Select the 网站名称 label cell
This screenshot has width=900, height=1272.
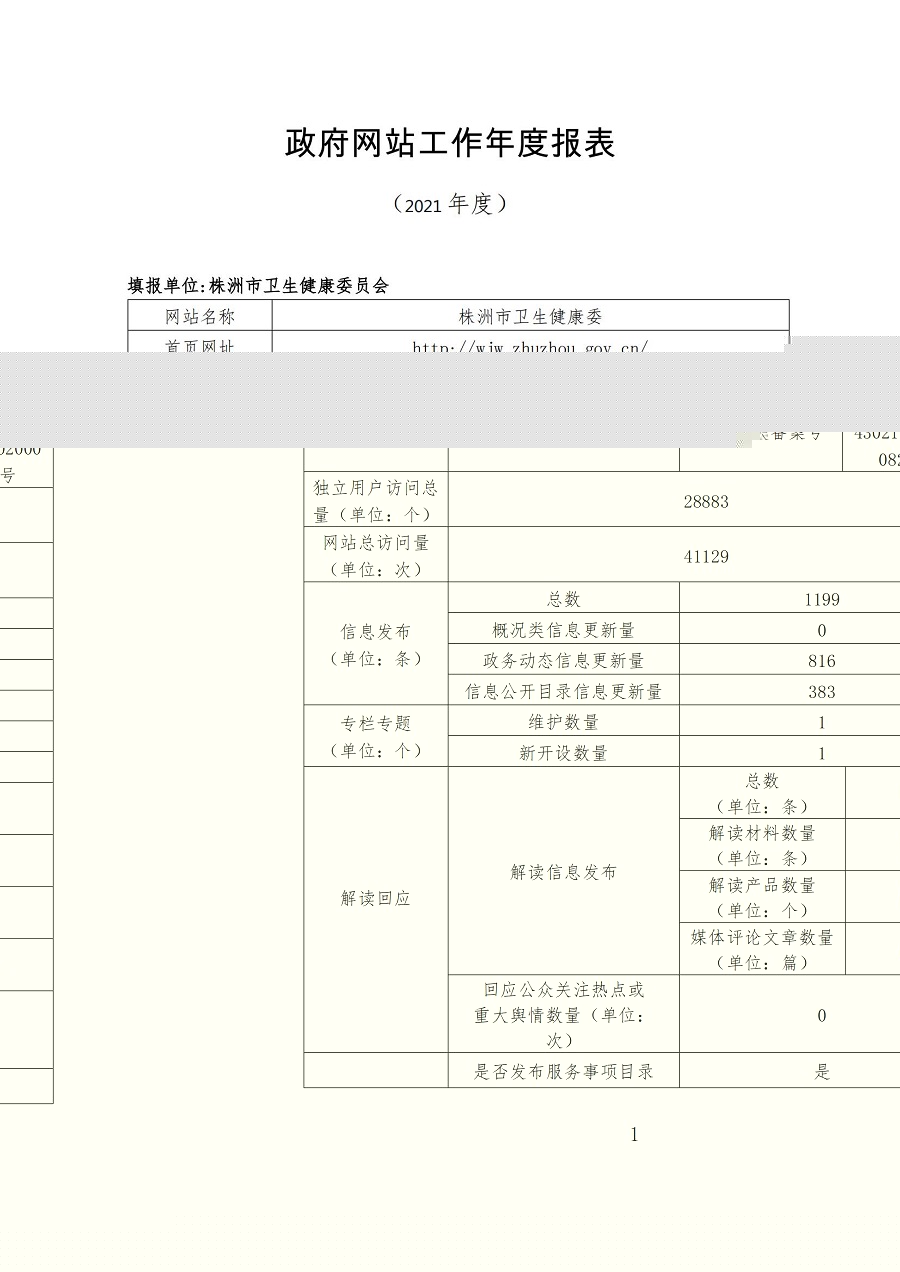[x=200, y=317]
